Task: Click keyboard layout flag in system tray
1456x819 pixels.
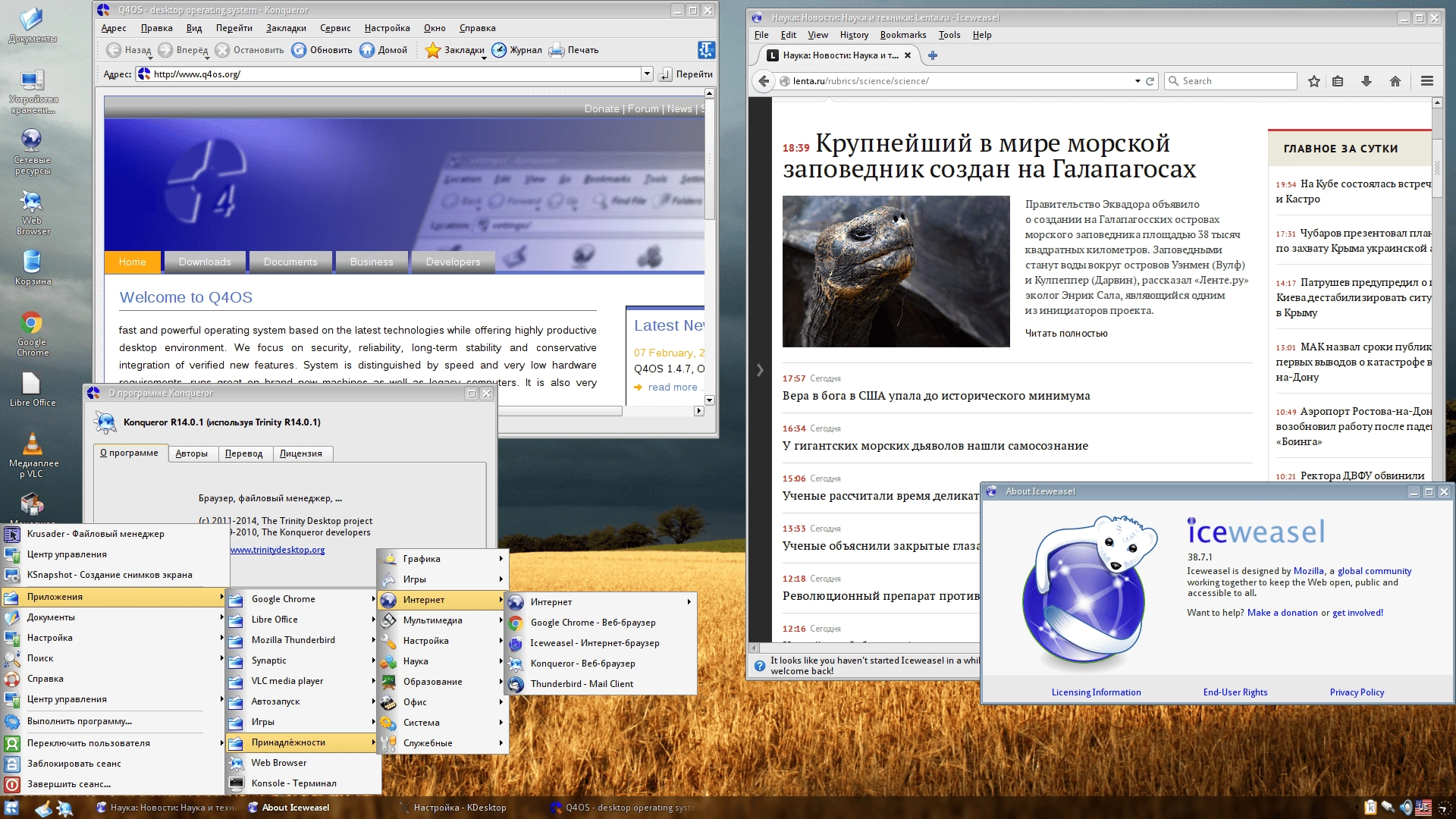Action: pyautogui.click(x=1423, y=808)
